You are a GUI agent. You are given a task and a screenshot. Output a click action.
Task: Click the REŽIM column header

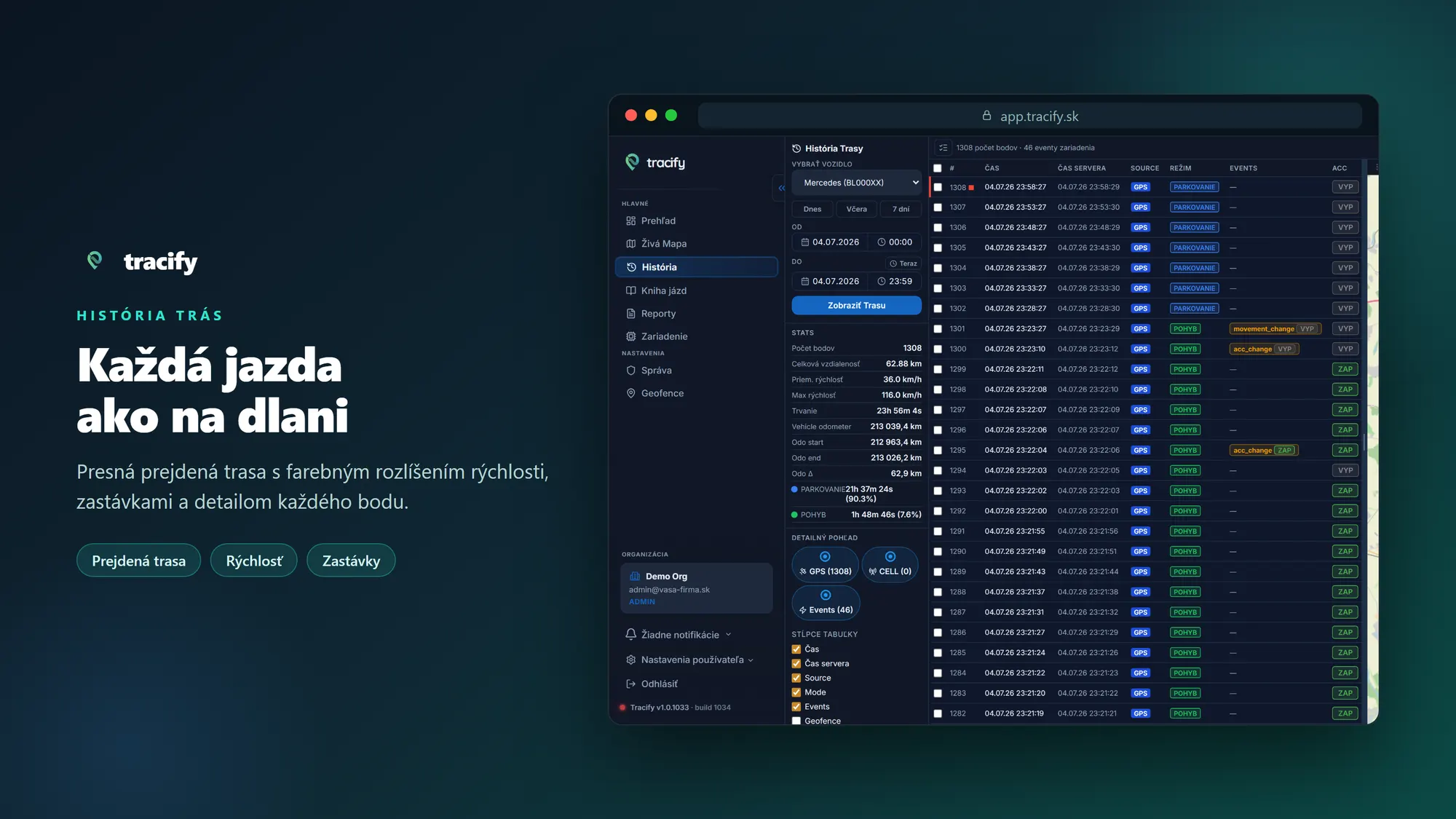pos(1180,168)
